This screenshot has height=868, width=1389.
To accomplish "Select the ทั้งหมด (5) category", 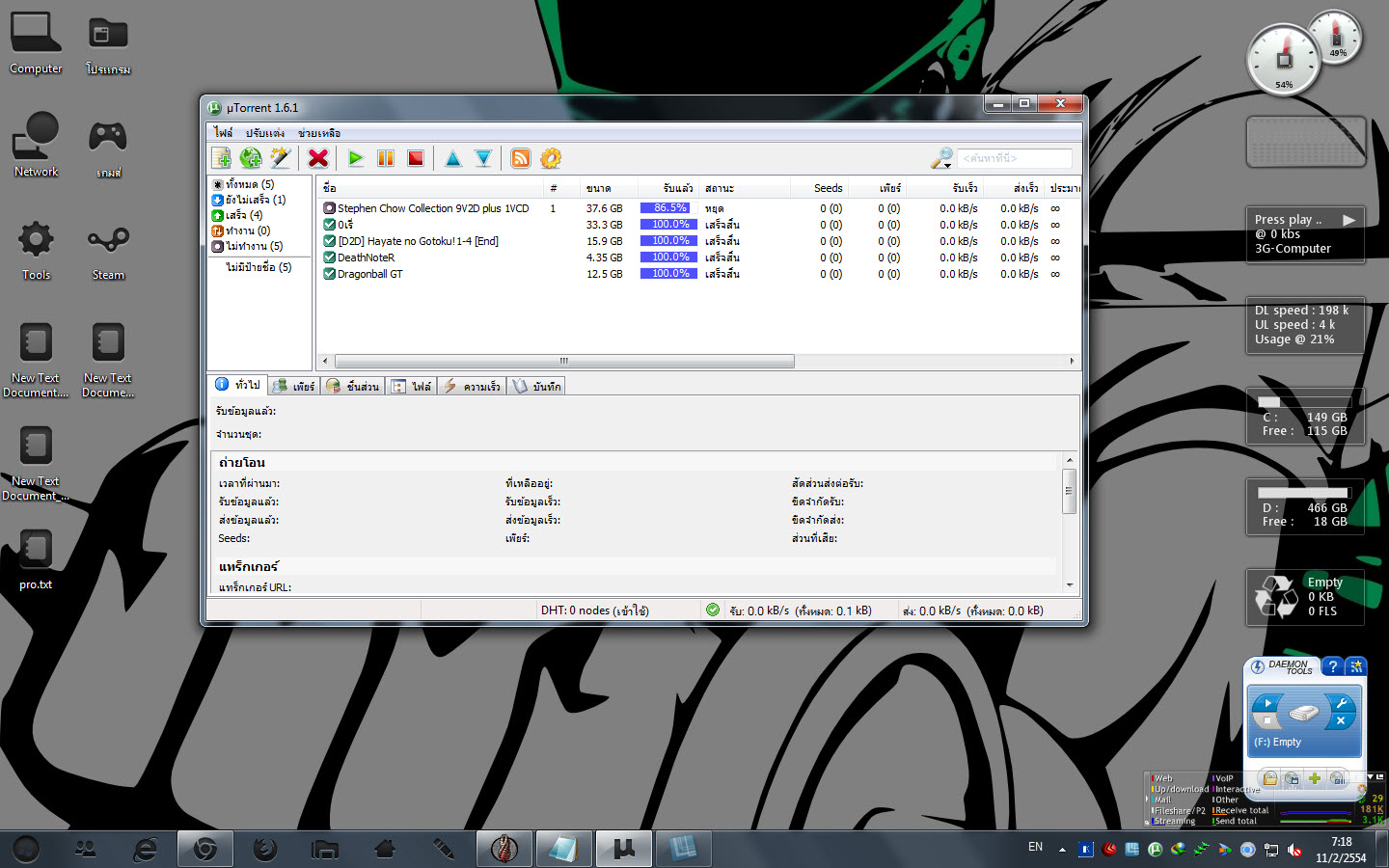I will coord(250,184).
